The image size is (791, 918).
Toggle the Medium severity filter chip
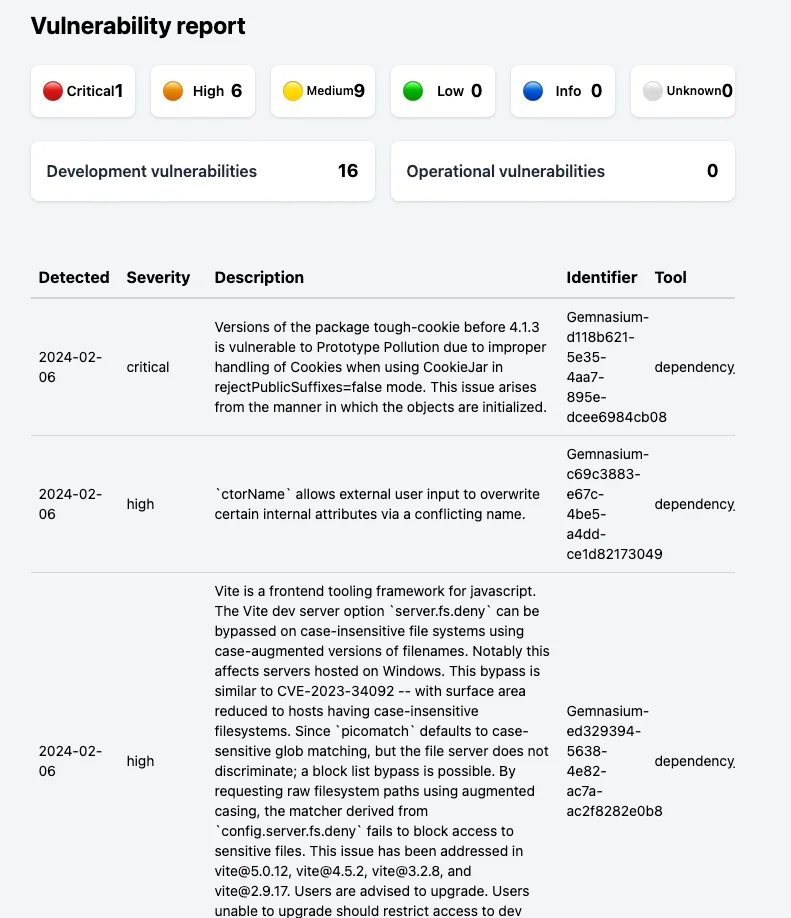coord(322,90)
